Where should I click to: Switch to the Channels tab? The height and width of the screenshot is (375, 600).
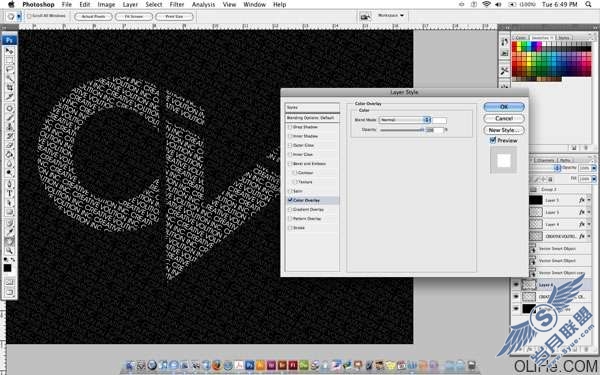tap(545, 160)
